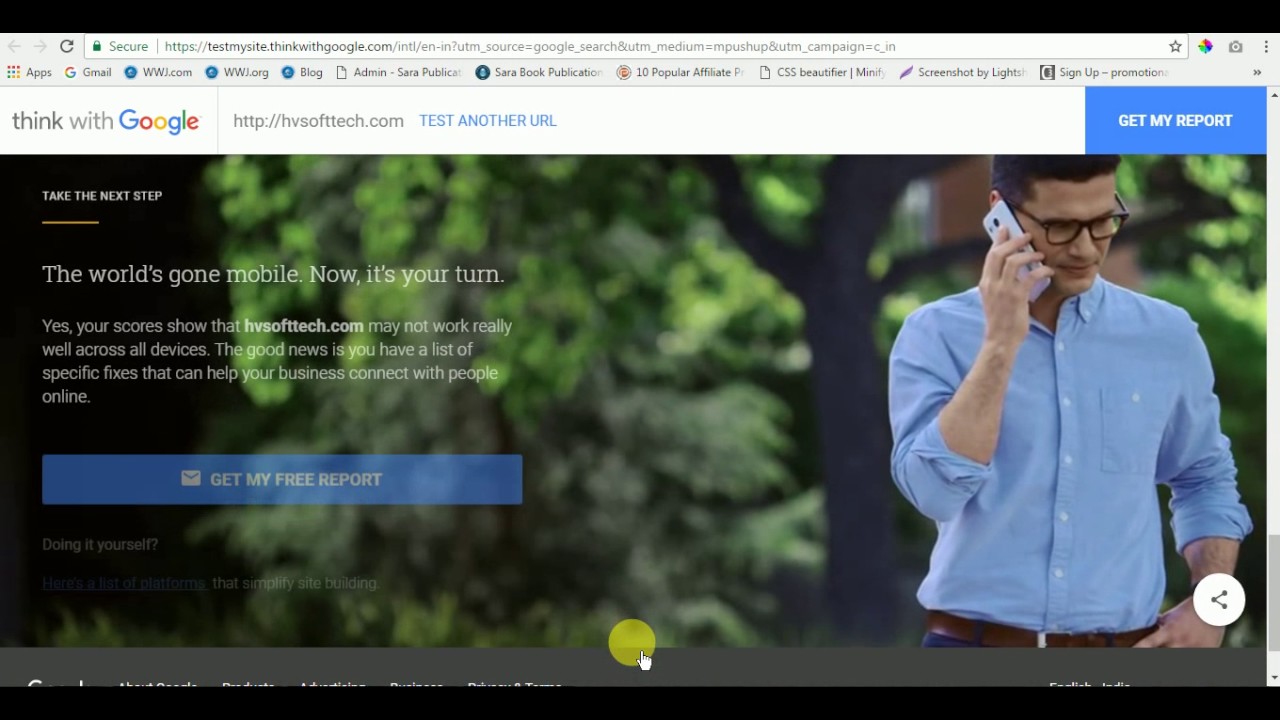
Task: Click the http://hvsofttech.com URL field
Action: [318, 121]
